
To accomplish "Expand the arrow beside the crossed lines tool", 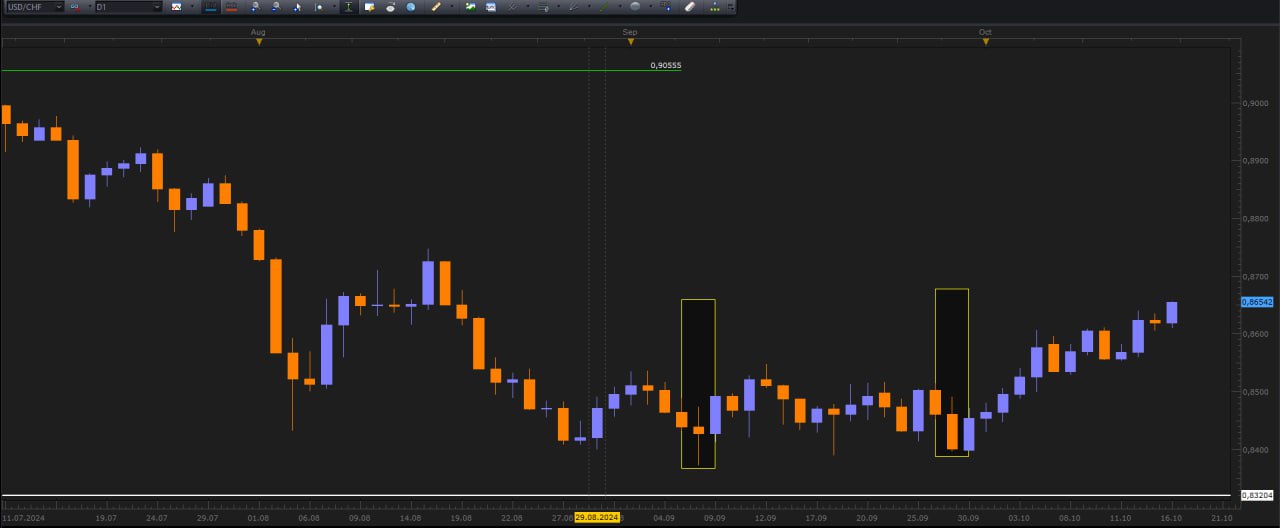I will coord(528,6).
